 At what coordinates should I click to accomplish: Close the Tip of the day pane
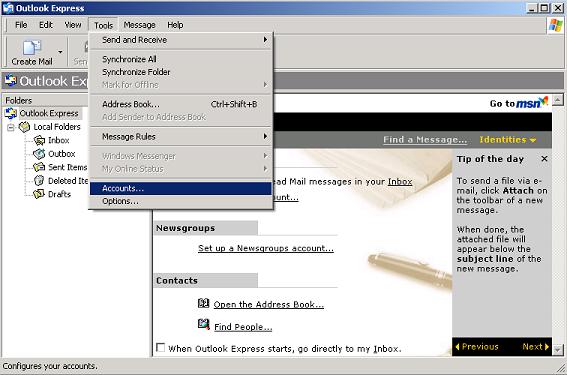coord(544,159)
